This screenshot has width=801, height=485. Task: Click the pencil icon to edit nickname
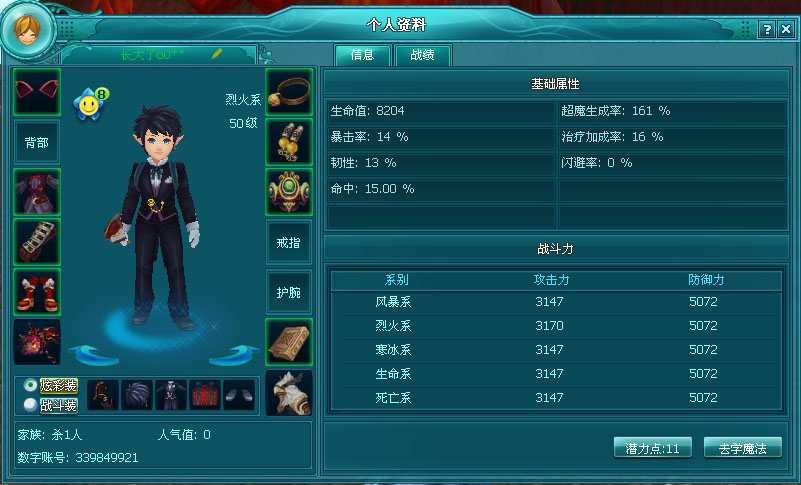[217, 54]
